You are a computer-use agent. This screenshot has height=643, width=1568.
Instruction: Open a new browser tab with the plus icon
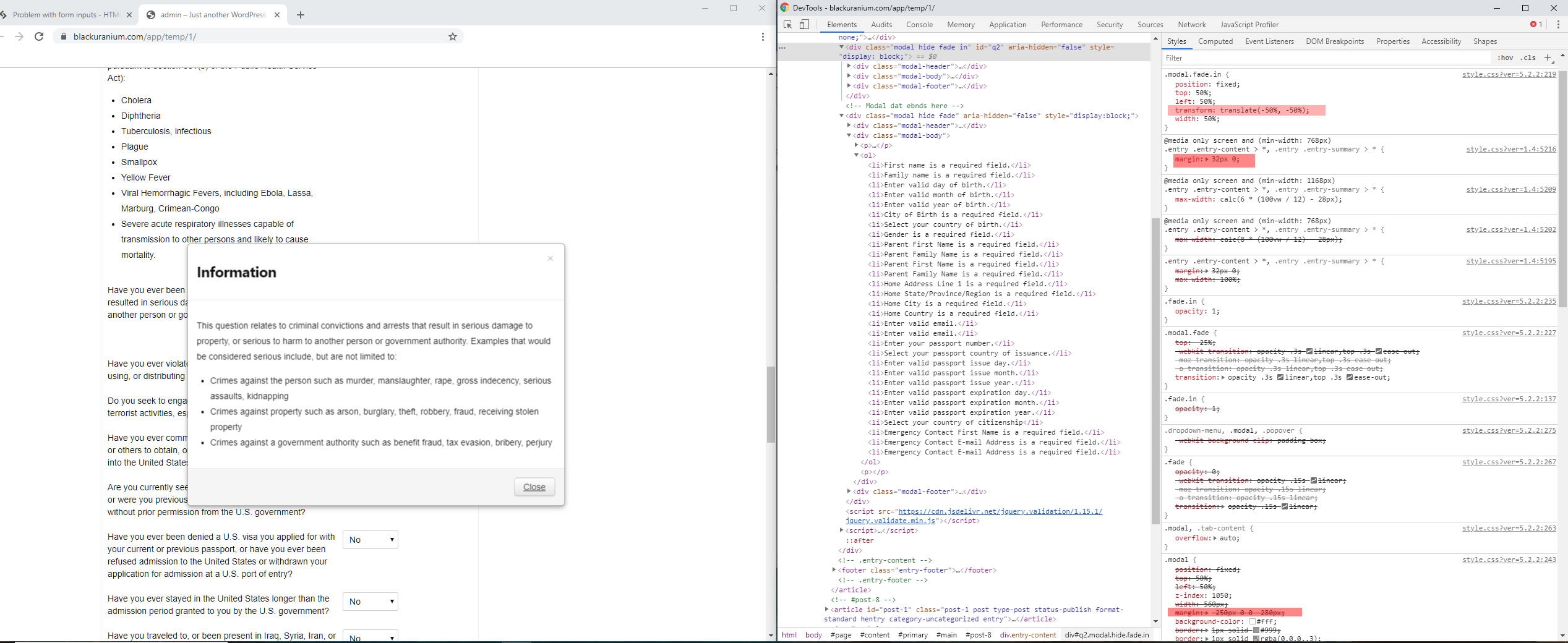point(301,15)
